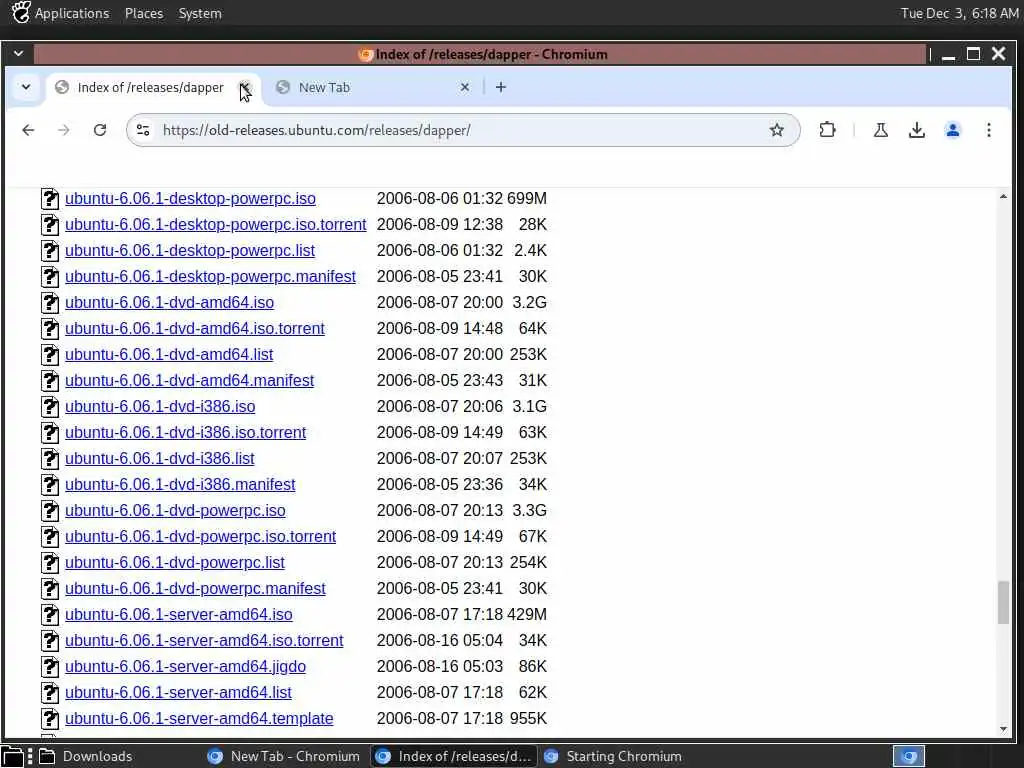Open ubuntu-6.06.1-dvd-i386.list link
This screenshot has width=1024, height=768.
(159, 458)
